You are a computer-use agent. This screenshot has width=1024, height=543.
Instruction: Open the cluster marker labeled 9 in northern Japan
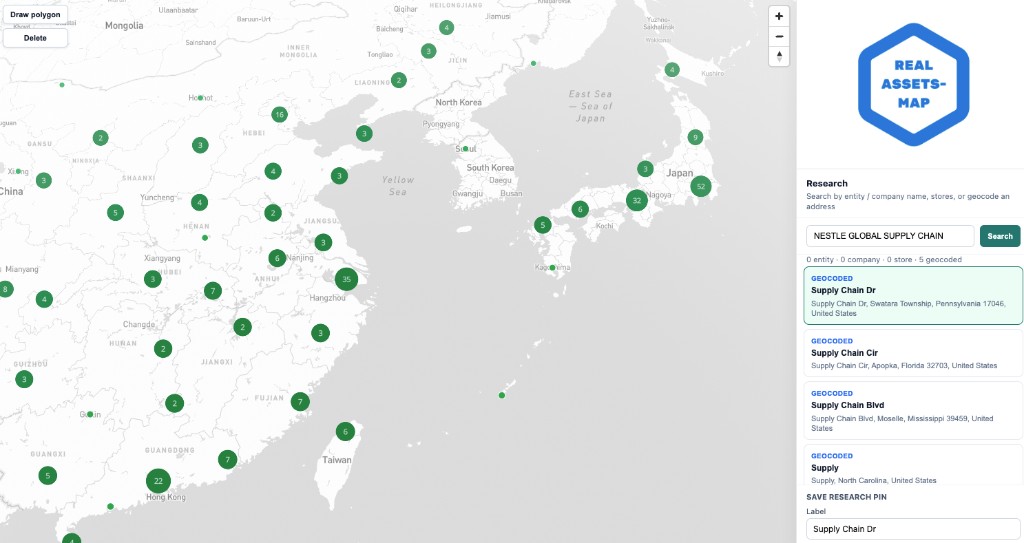695,137
